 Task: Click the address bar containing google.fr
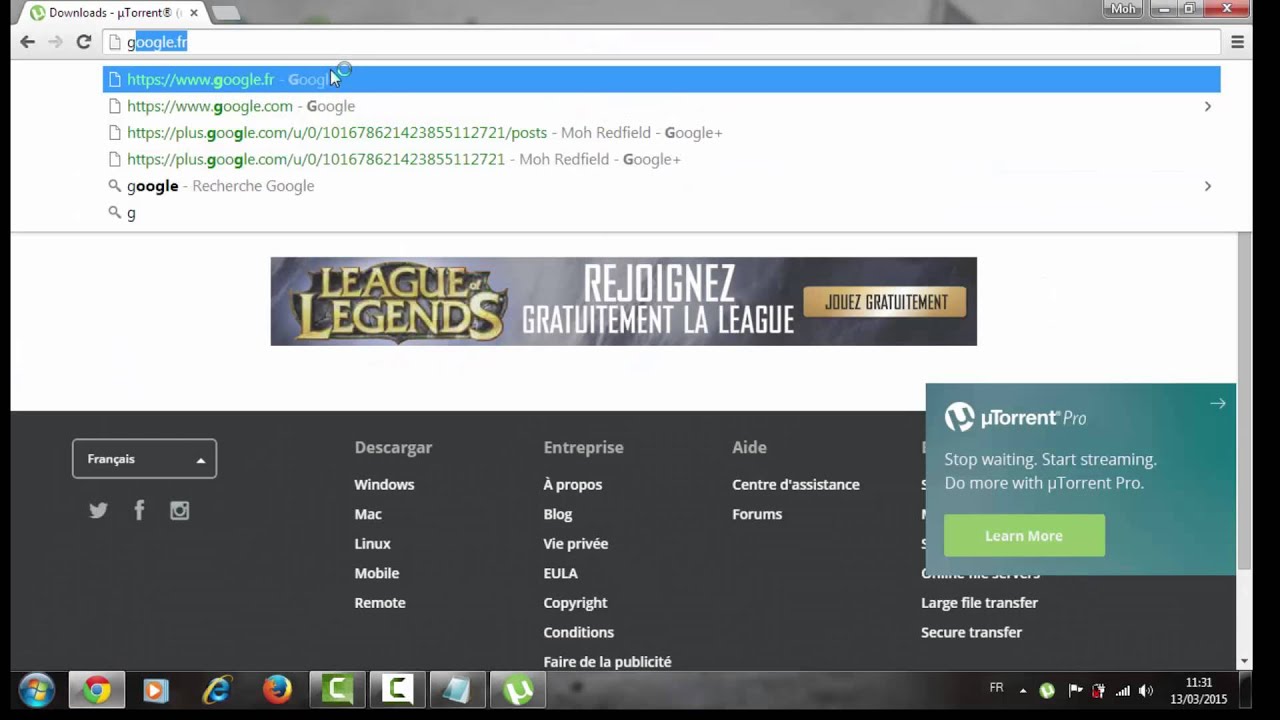point(662,42)
